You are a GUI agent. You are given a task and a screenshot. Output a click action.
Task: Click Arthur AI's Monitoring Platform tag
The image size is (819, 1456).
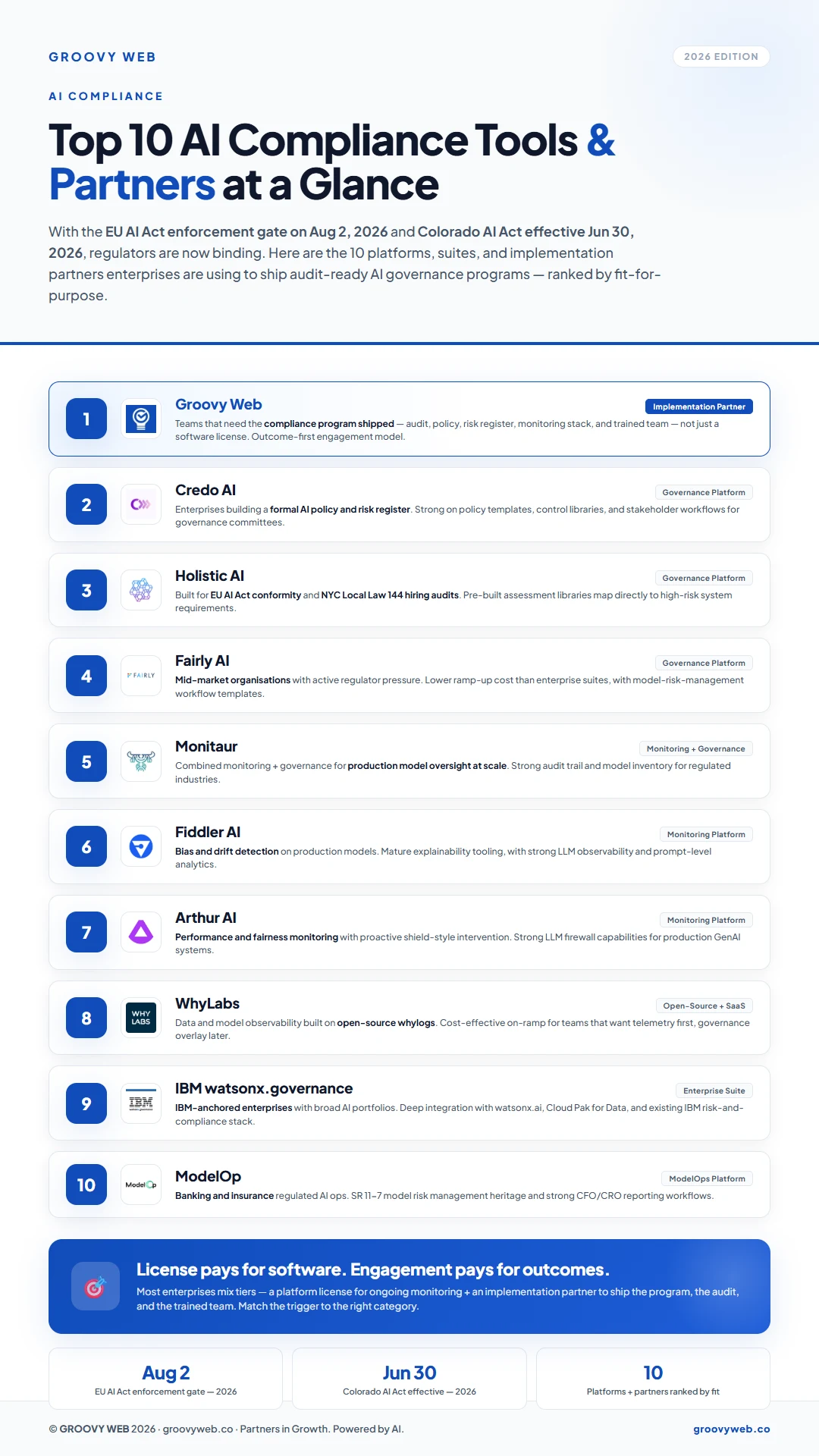pyautogui.click(x=706, y=920)
